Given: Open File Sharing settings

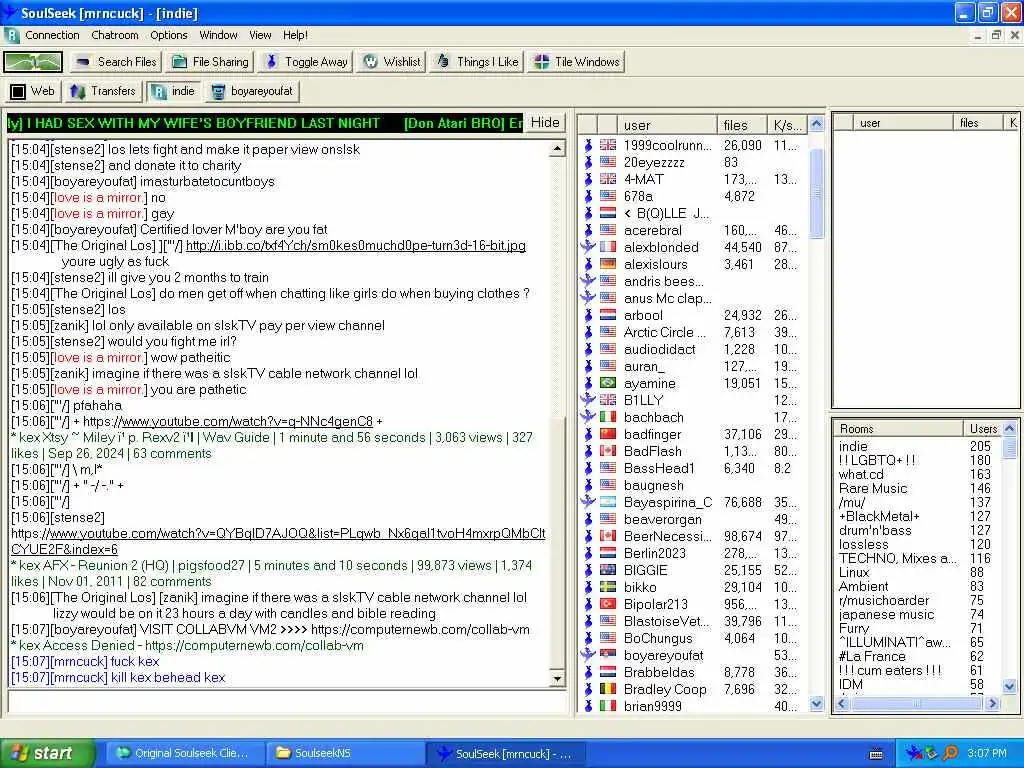Looking at the screenshot, I should pos(210,62).
